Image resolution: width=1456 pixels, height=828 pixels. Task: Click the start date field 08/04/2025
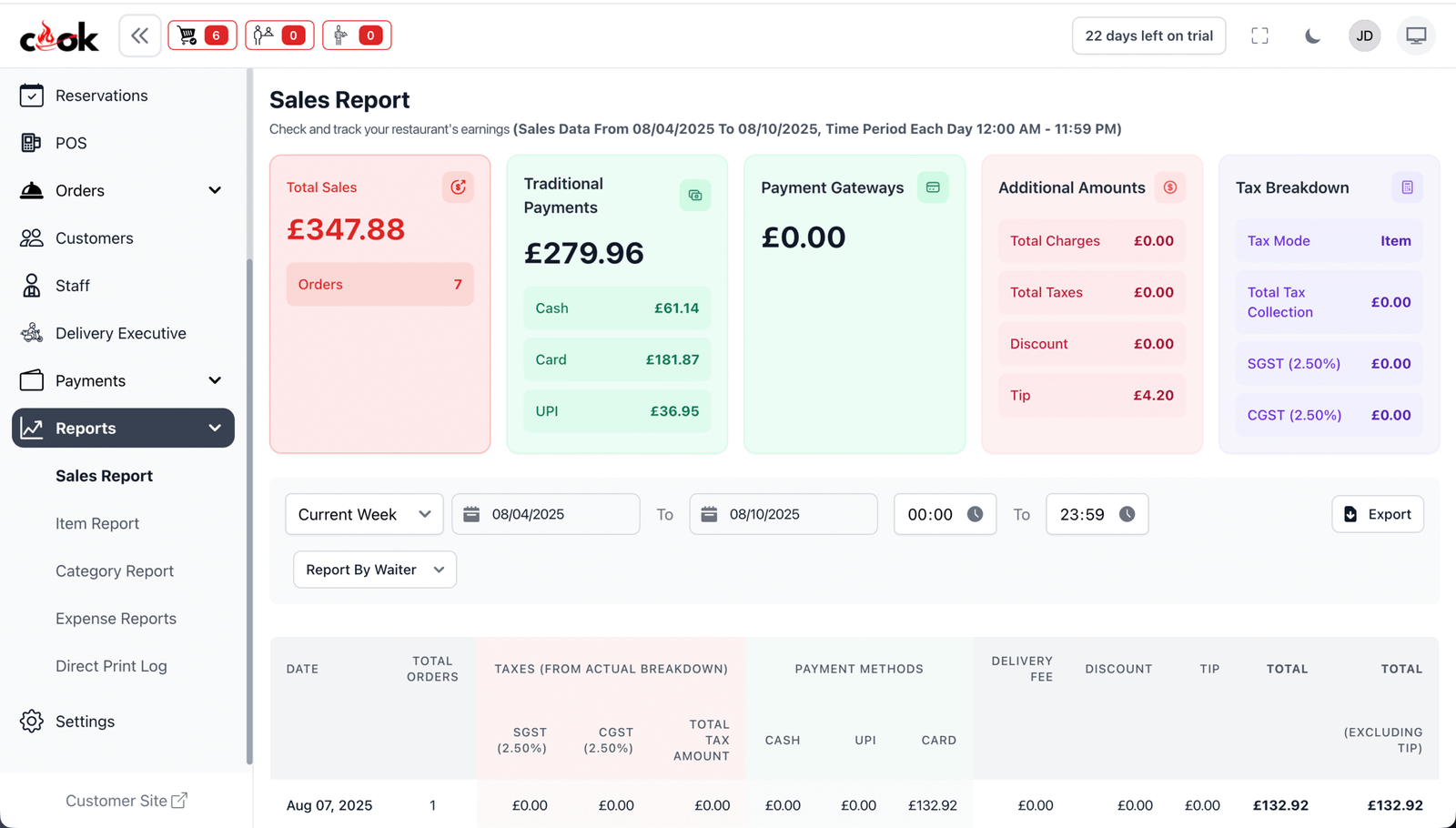pyautogui.click(x=546, y=514)
